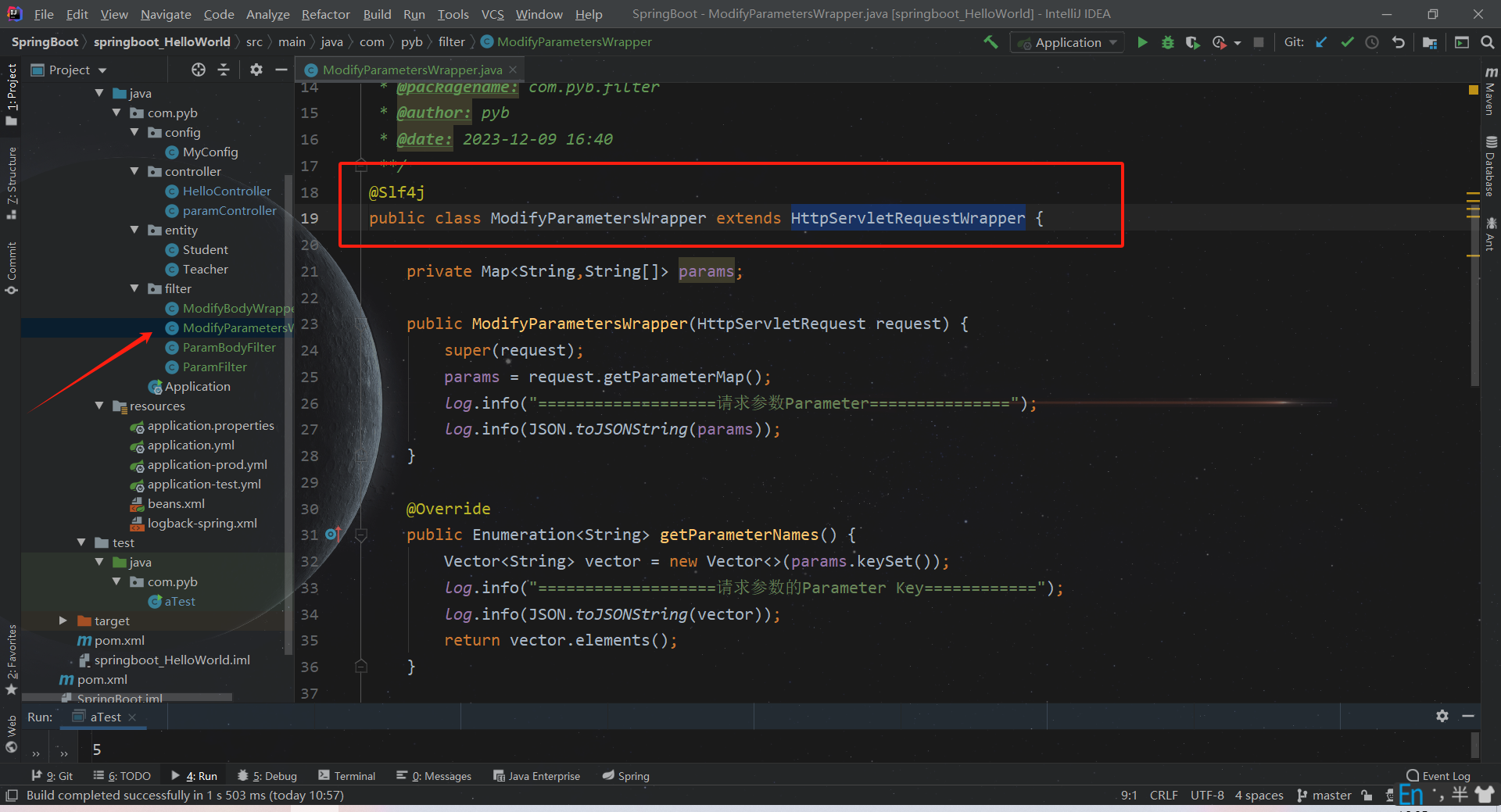The image size is (1501, 812).
Task: Run with coverage from the toolbar
Action: point(1192,42)
